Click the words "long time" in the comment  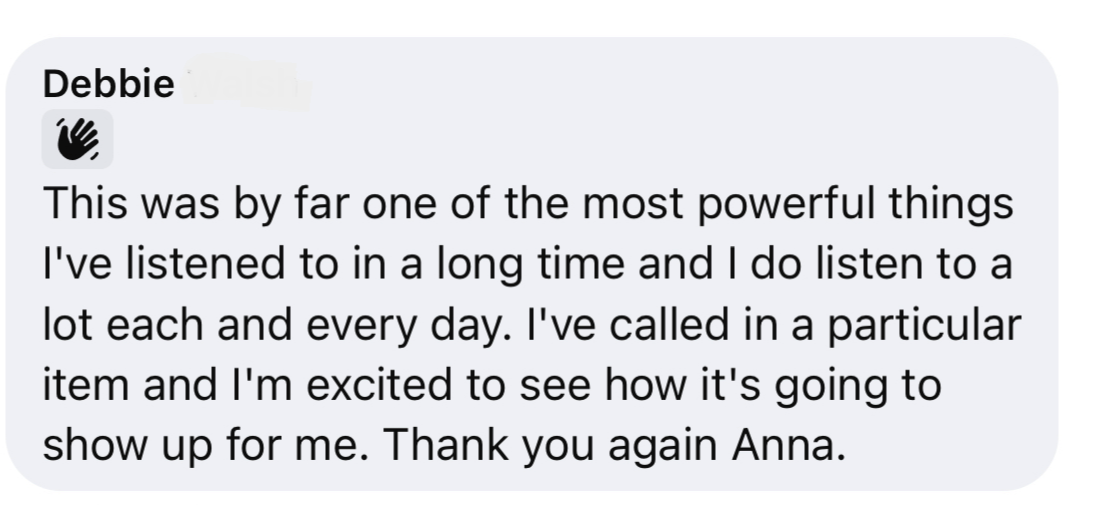531,264
